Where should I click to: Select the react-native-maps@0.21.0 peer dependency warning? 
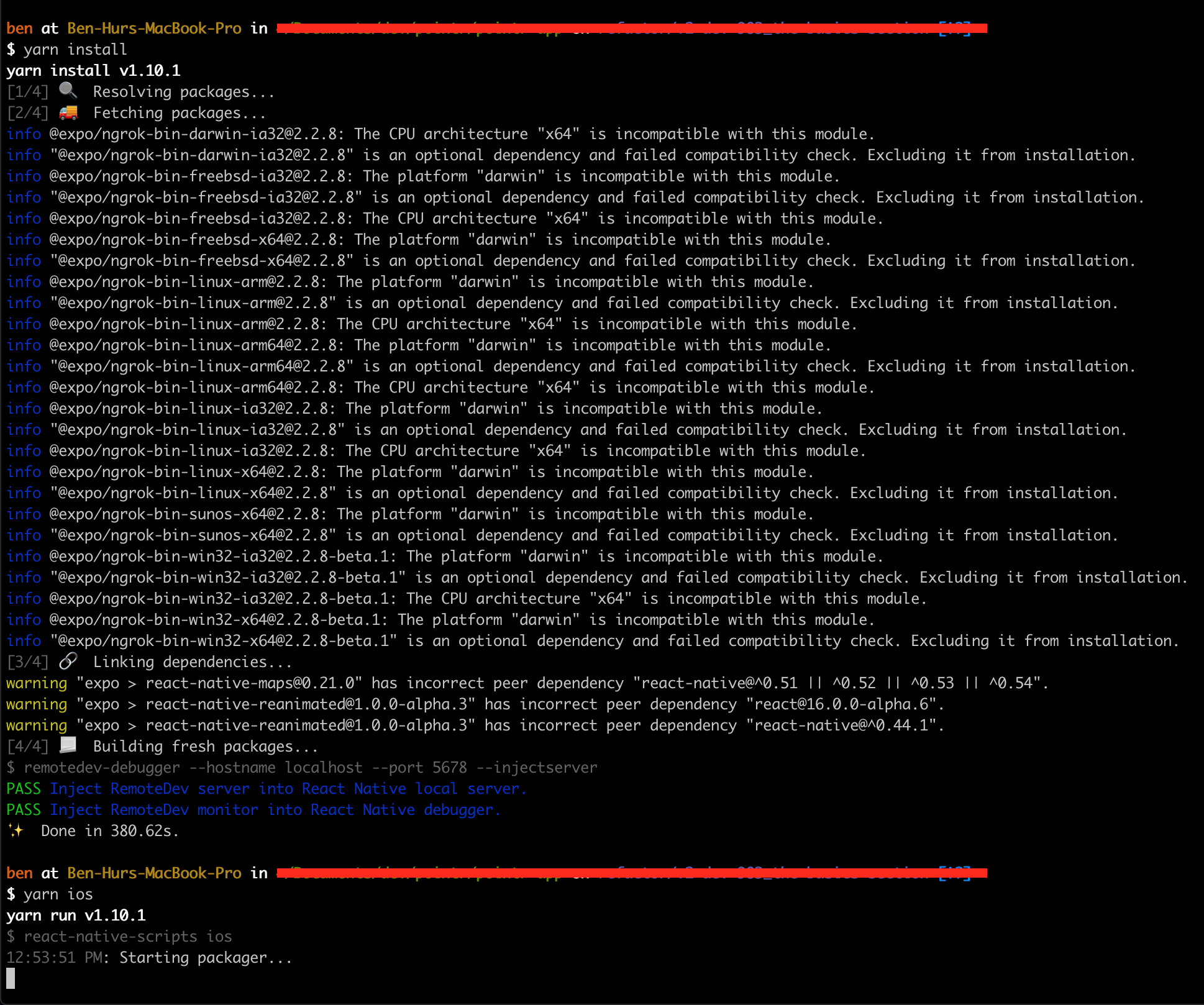click(x=527, y=683)
